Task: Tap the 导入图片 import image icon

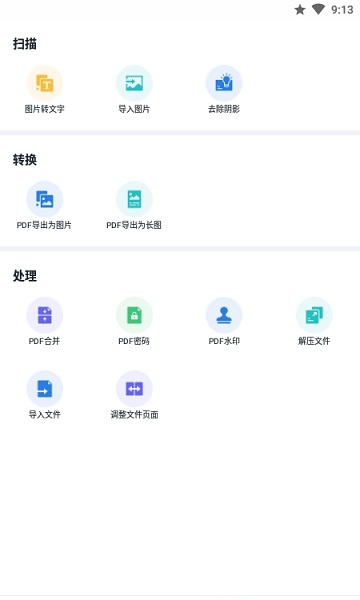Action: tap(134, 83)
